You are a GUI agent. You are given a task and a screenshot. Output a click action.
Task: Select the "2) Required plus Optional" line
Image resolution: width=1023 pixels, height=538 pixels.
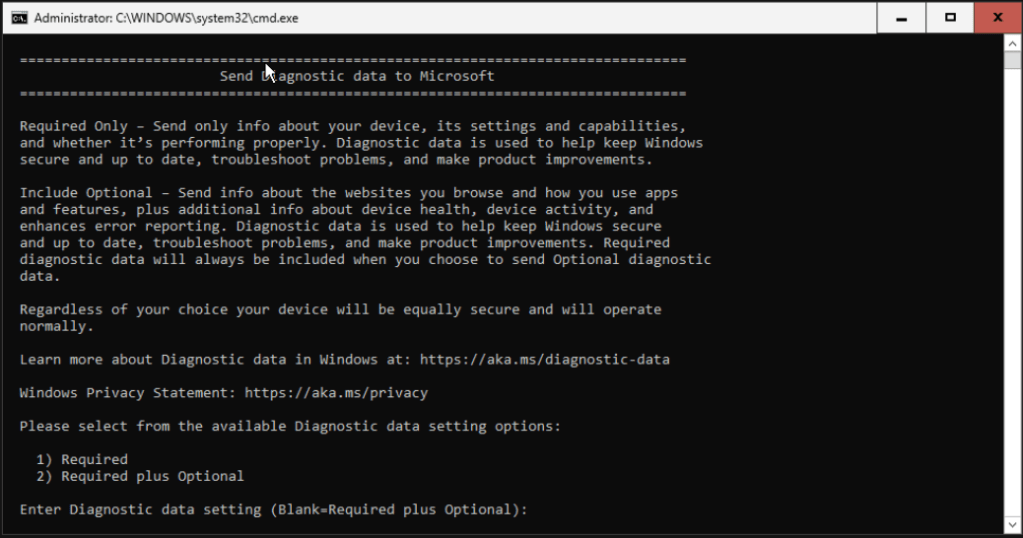[x=140, y=476]
